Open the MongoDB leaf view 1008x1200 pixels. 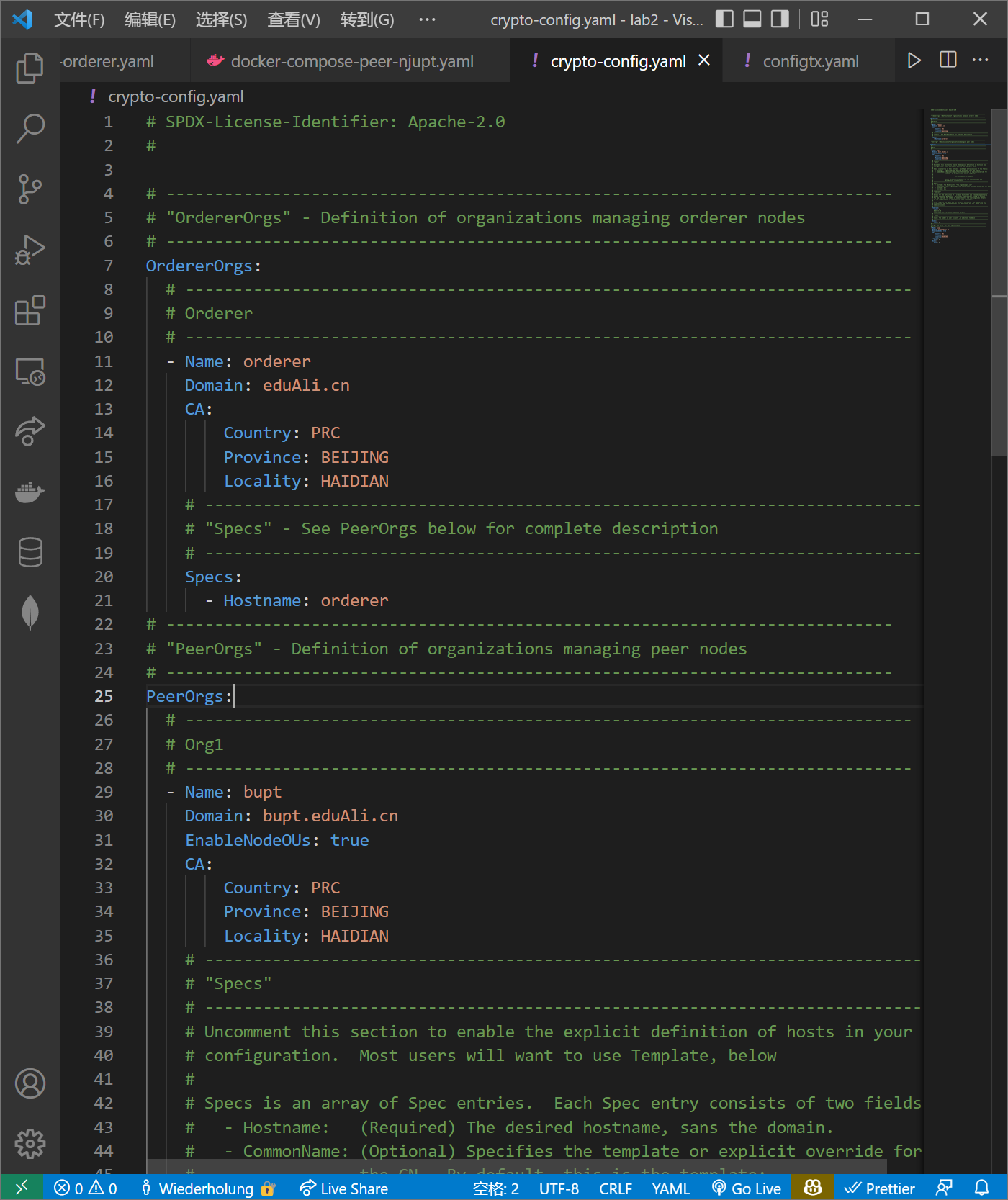[x=30, y=613]
